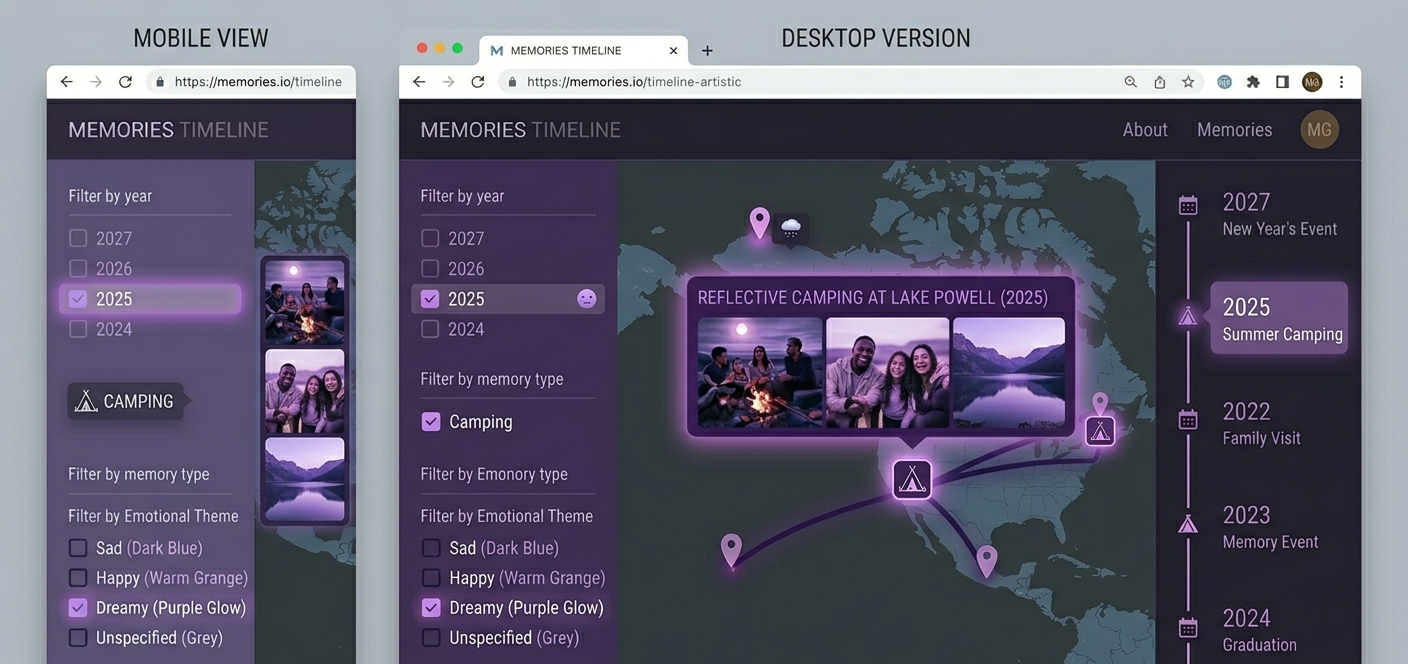Click the round blue extension icon

point(1224,82)
